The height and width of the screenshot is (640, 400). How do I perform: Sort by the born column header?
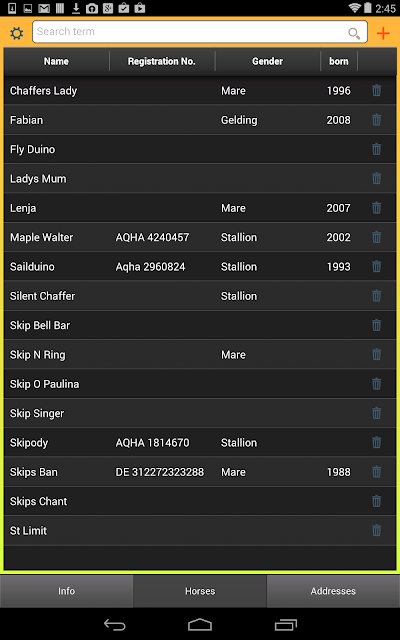(339, 61)
